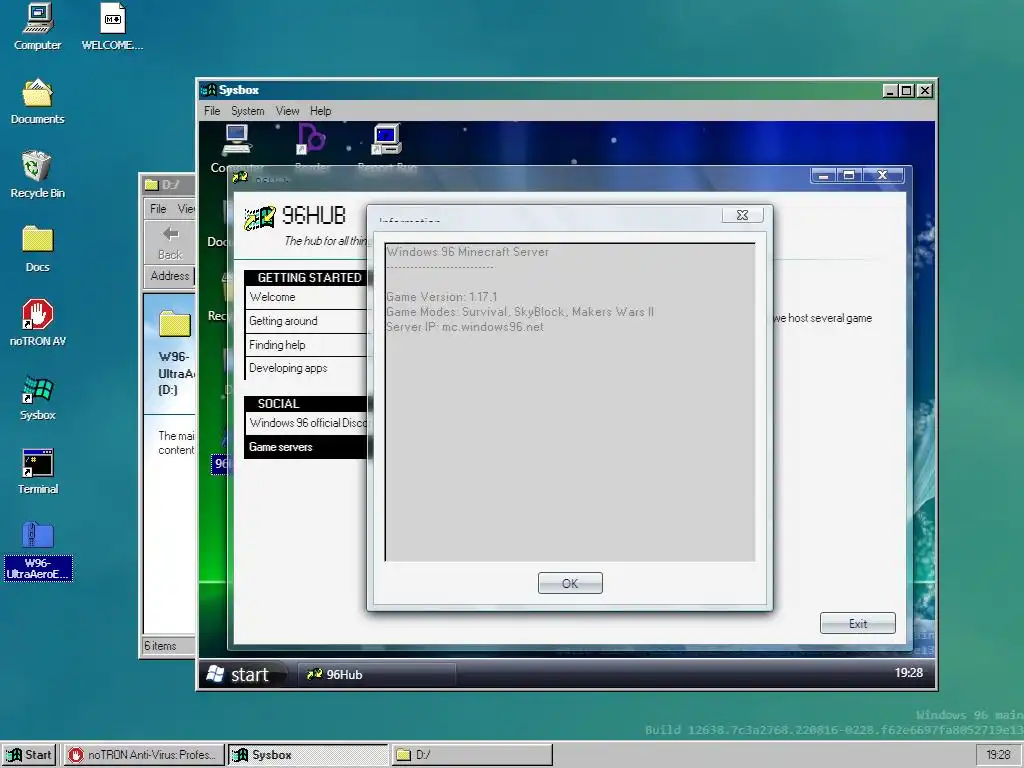
Task: Switch to D:/ taskbar item
Action: 472,755
